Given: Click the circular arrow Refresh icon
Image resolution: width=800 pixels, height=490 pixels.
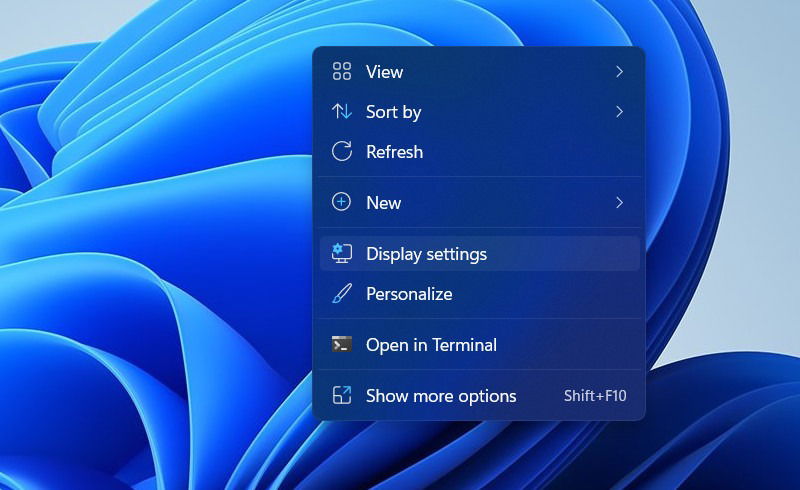Looking at the screenshot, I should coord(341,152).
